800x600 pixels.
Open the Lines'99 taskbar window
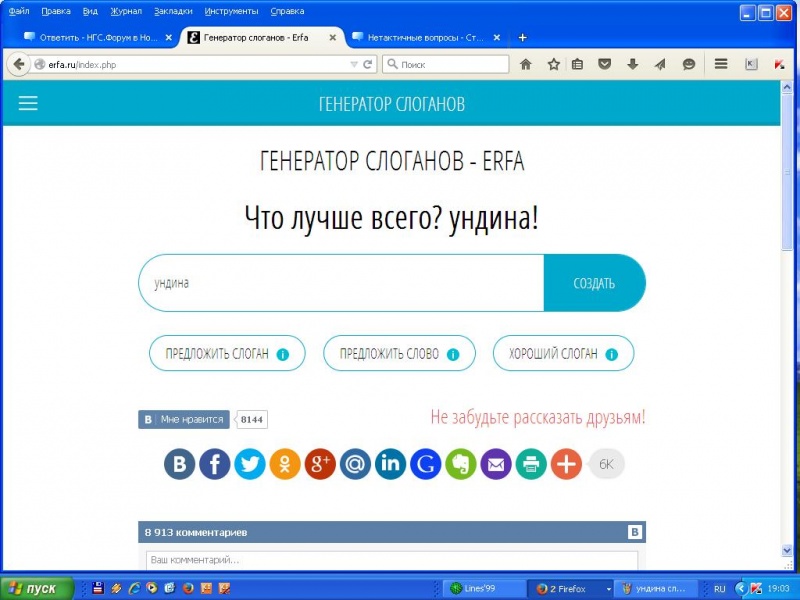(485, 588)
